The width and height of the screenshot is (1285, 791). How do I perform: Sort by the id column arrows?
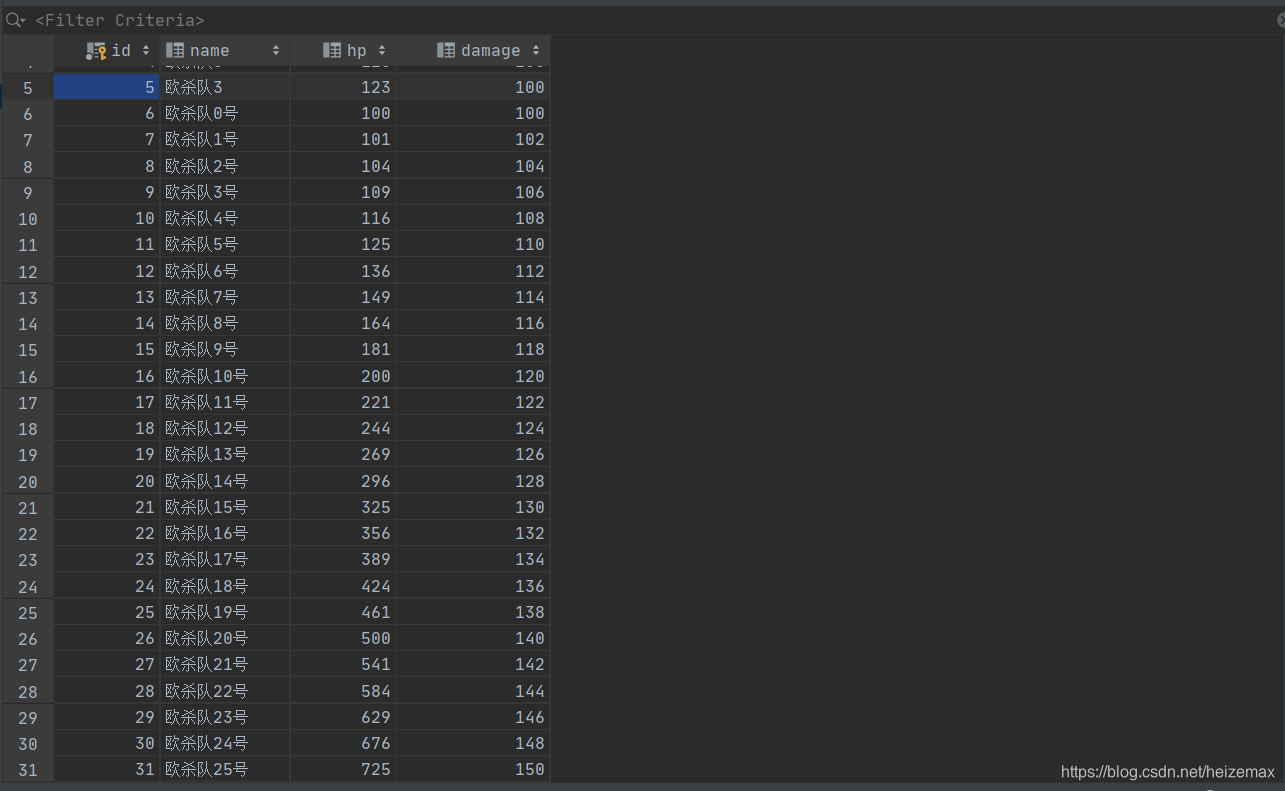(x=146, y=50)
